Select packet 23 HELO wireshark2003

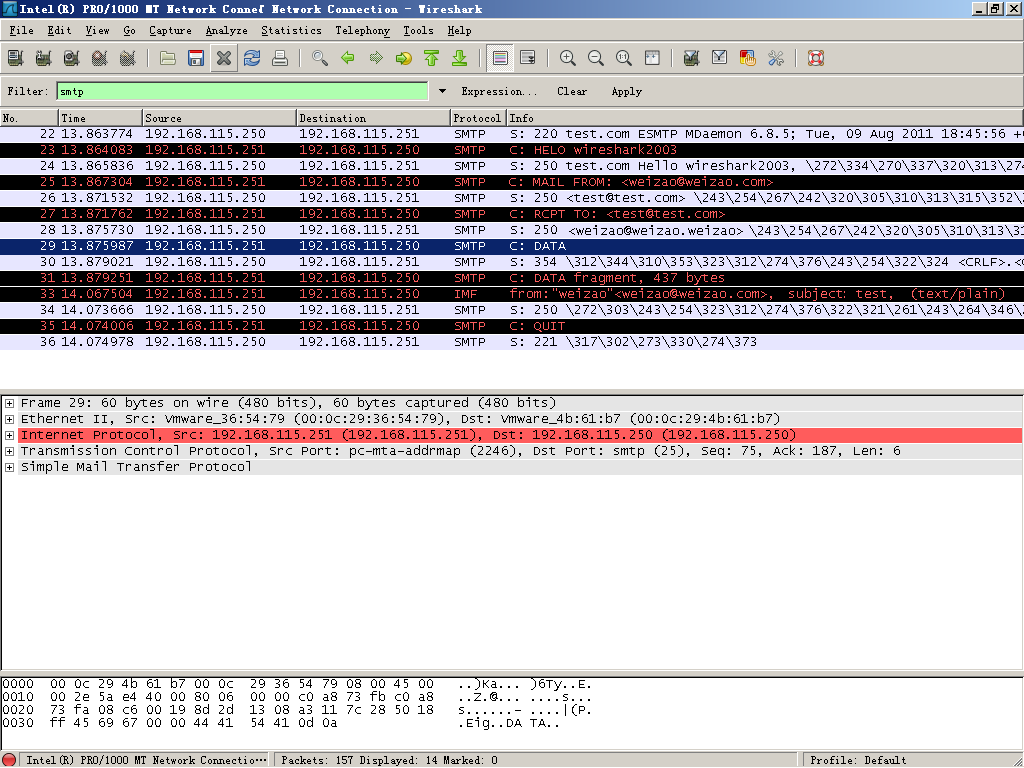click(512, 150)
